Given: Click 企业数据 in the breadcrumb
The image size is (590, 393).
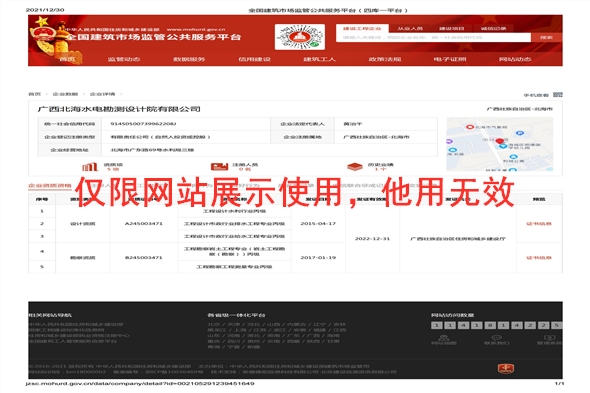Looking at the screenshot, I should point(65,94).
